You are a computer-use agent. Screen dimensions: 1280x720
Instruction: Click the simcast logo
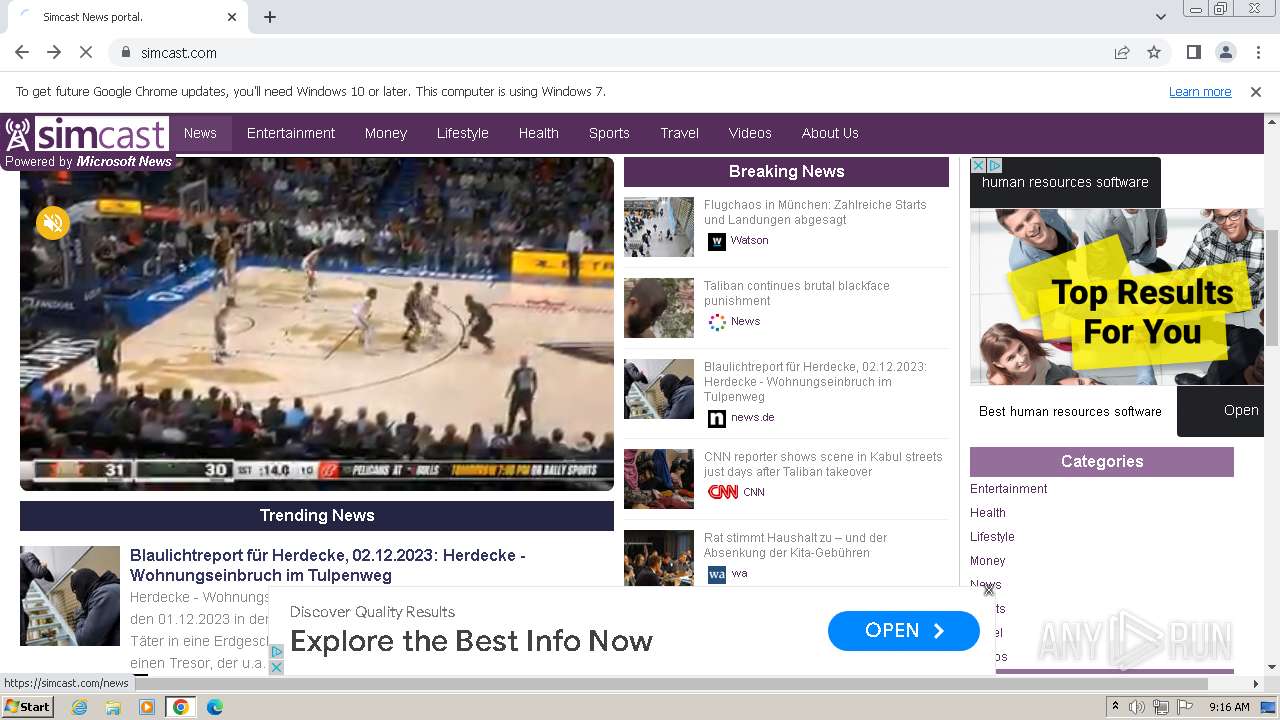(x=87, y=134)
